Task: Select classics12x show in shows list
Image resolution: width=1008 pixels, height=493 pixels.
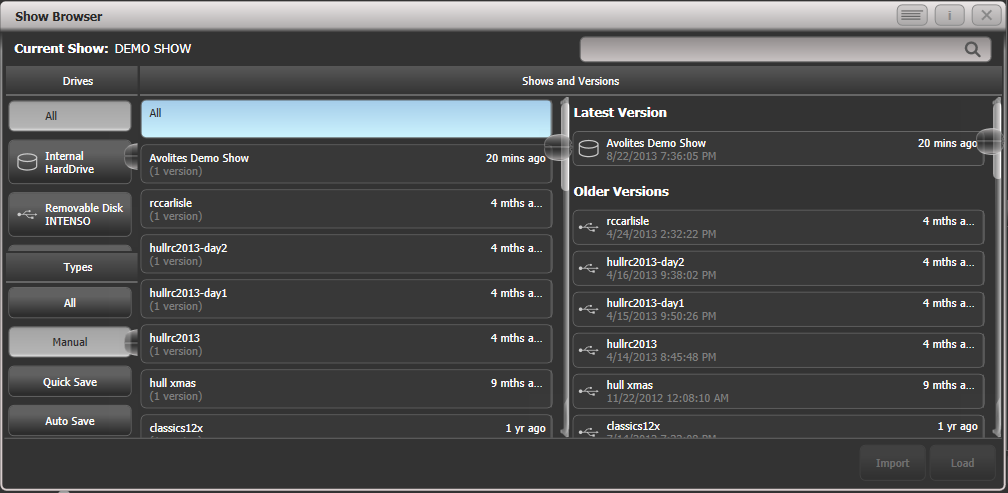Action: click(x=346, y=426)
